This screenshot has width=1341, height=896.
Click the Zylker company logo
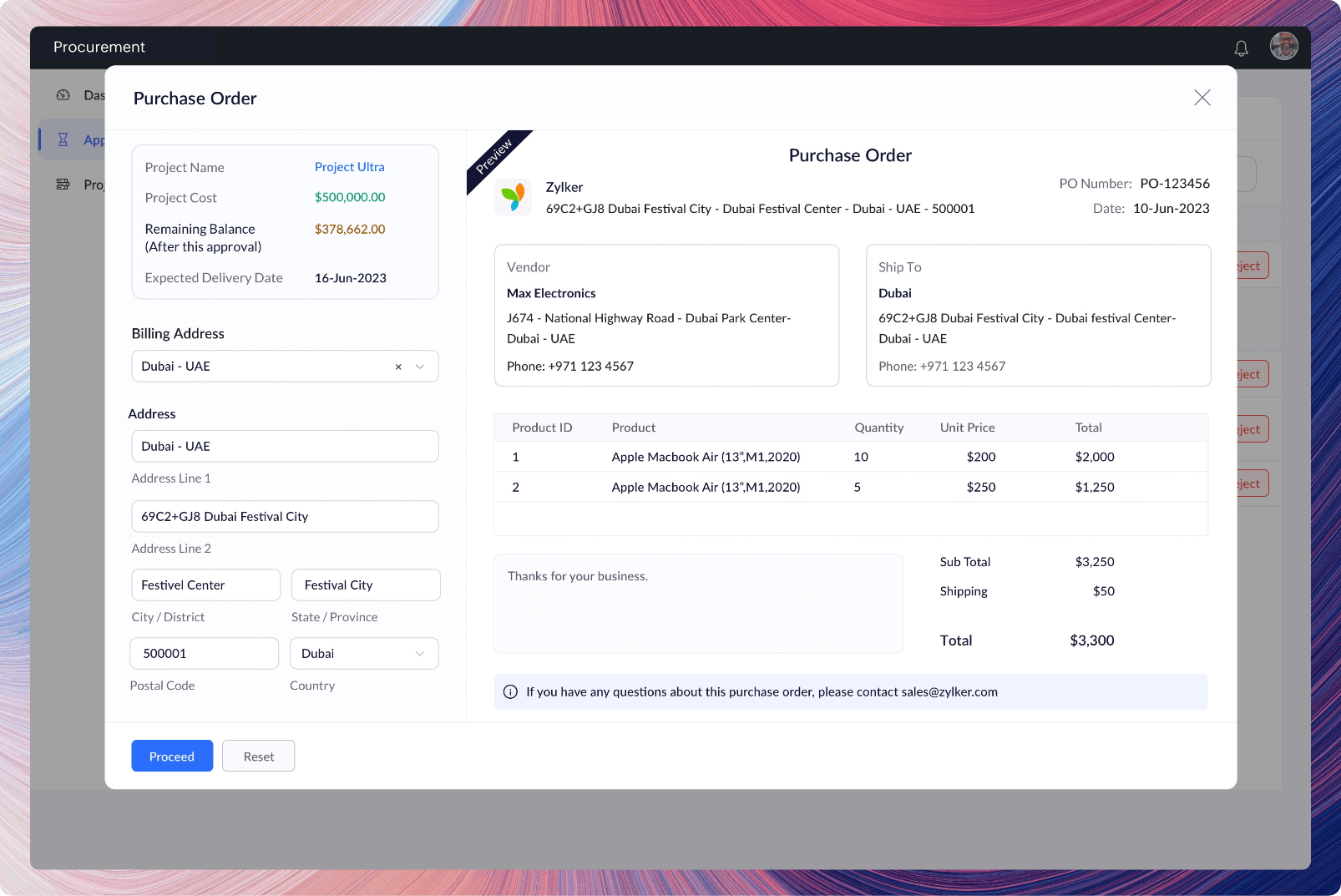pos(513,197)
